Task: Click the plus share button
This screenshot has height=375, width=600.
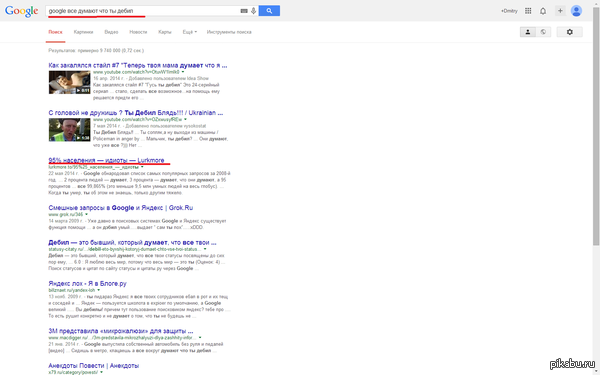Action: (560, 11)
